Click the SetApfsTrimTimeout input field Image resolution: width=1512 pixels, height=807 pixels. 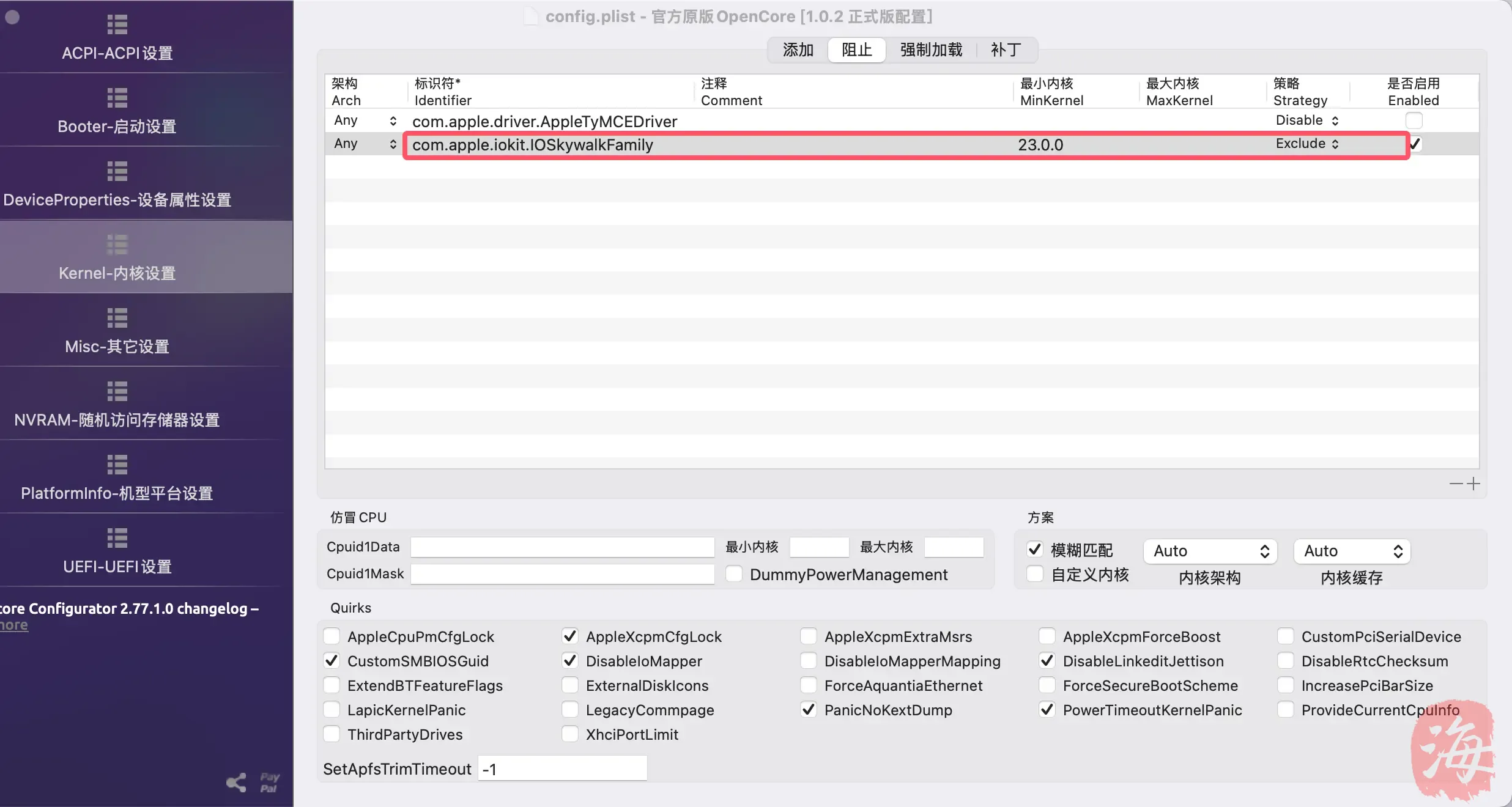(x=561, y=768)
